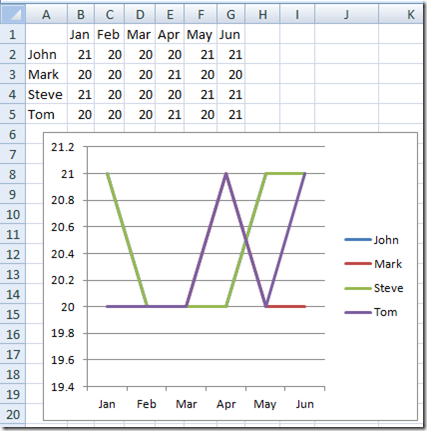
Task: Click the Mark legend entry
Action: [373, 264]
